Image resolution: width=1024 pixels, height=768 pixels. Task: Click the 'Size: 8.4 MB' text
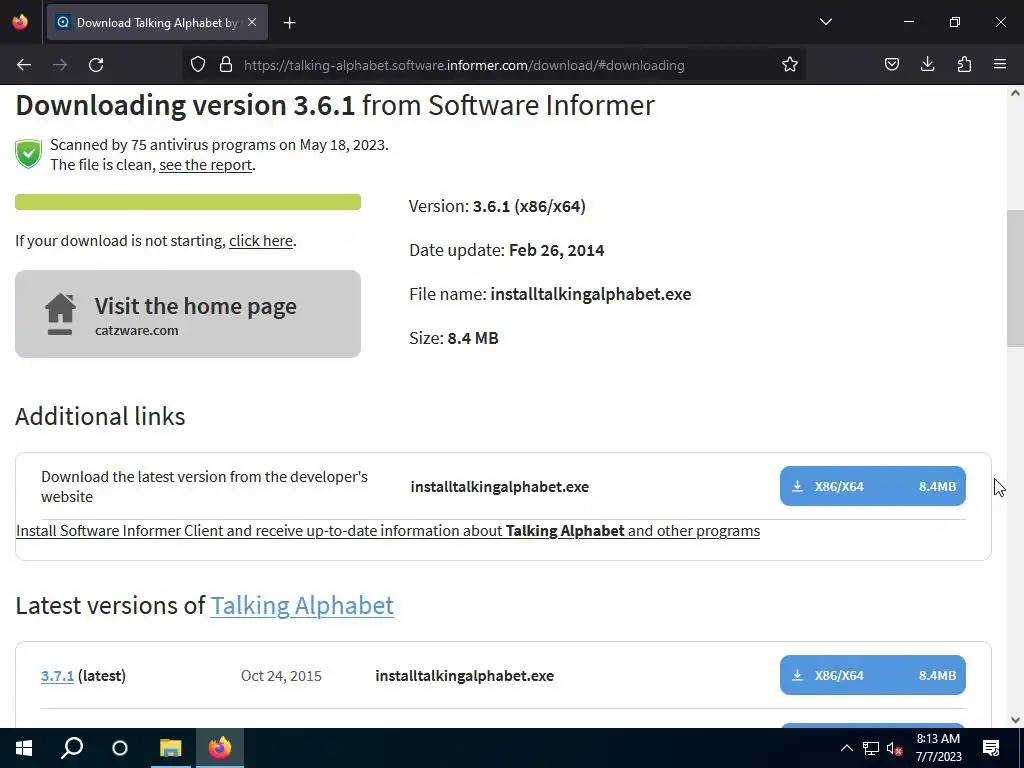coord(454,338)
